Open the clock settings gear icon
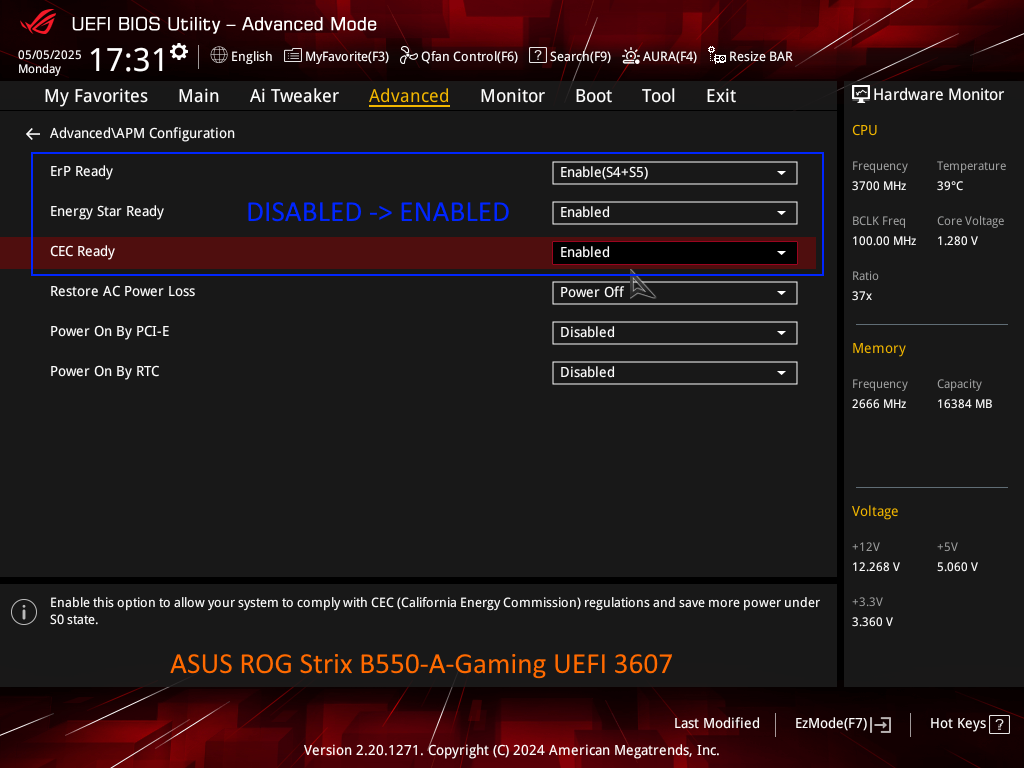1024x768 pixels. 179,52
